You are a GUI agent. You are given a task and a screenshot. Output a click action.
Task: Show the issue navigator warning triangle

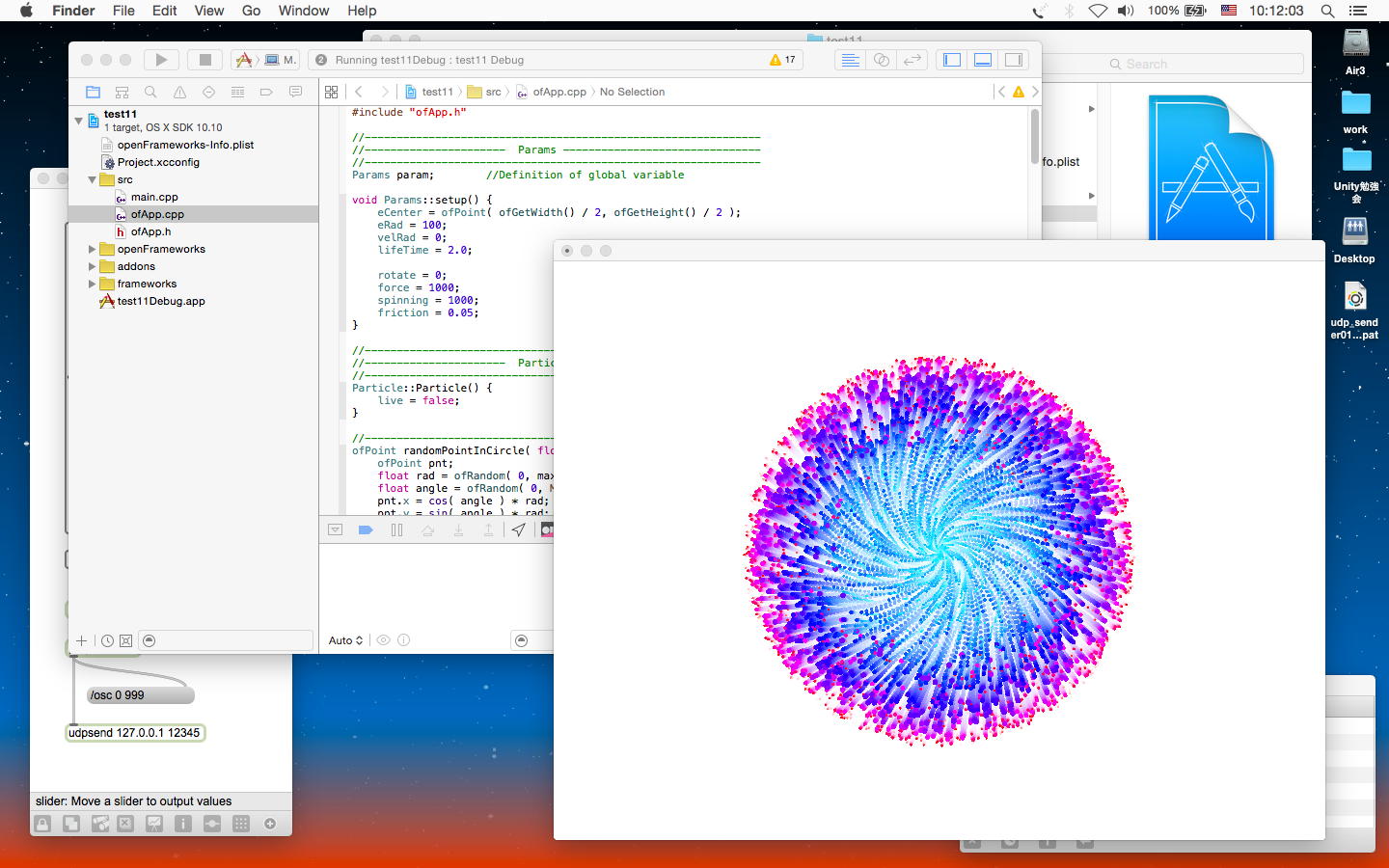(x=179, y=93)
